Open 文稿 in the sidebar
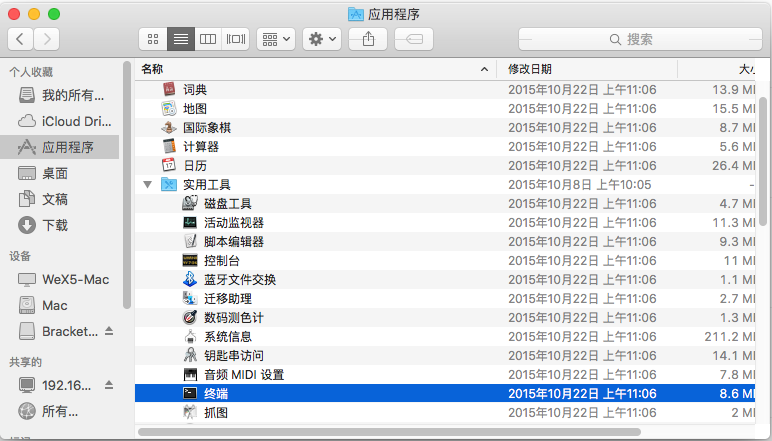772x441 pixels. pos(61,199)
